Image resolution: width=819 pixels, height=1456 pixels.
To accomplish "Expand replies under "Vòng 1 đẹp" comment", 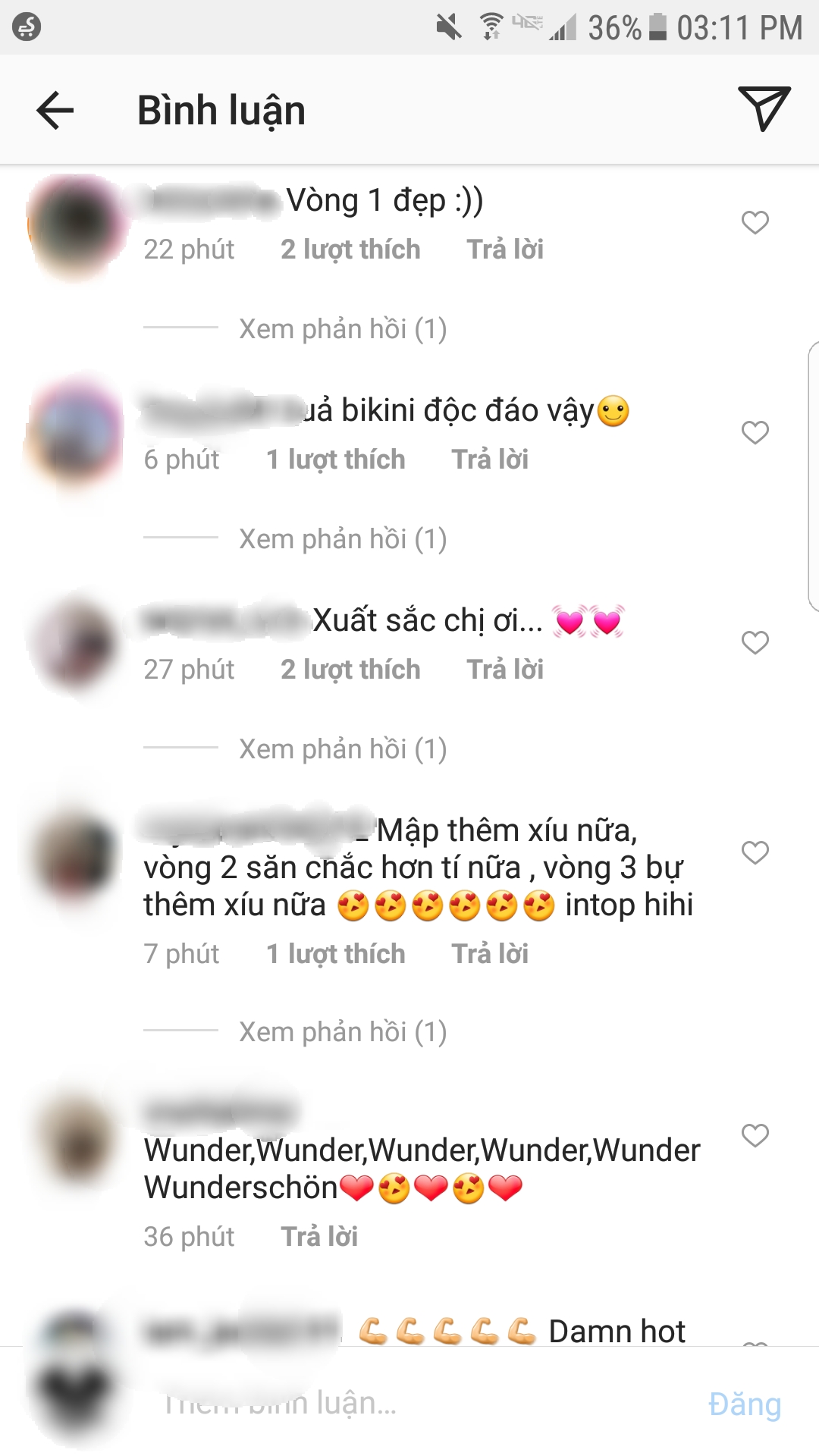I will click(x=343, y=328).
